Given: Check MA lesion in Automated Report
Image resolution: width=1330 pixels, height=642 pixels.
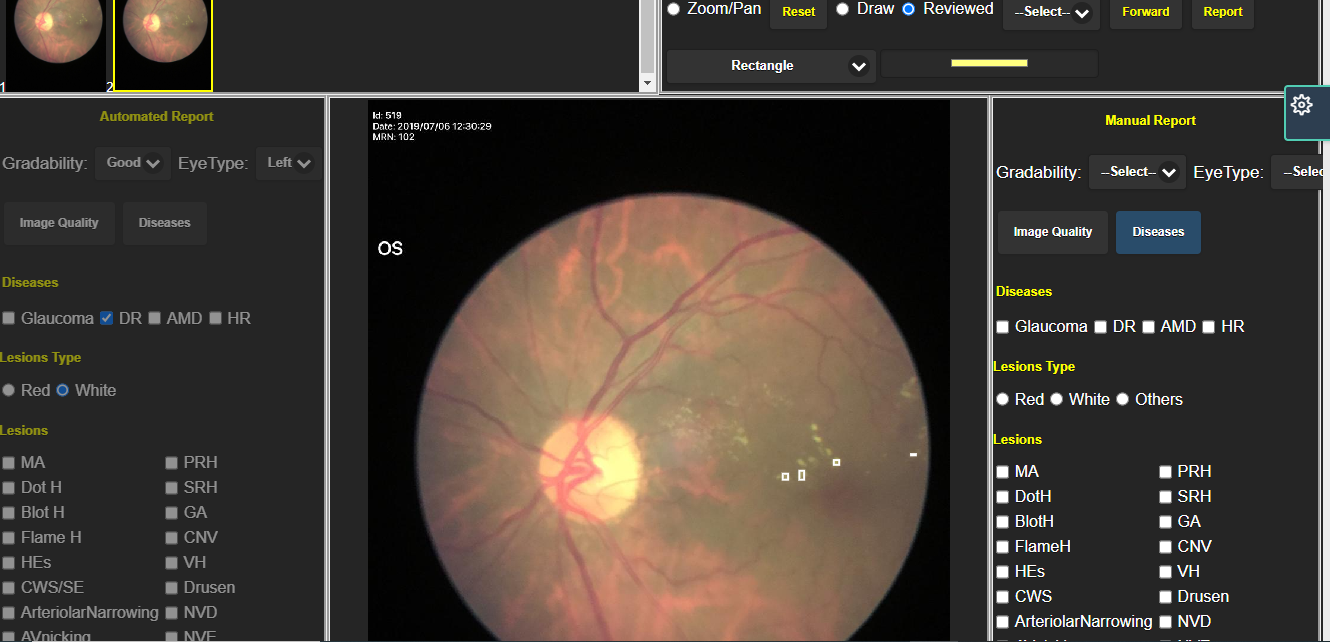Looking at the screenshot, I should tap(9, 463).
